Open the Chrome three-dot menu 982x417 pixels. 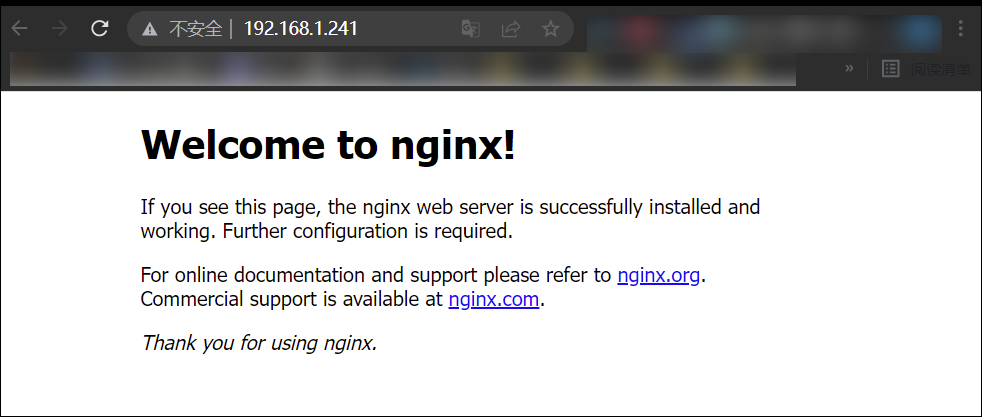pos(961,28)
